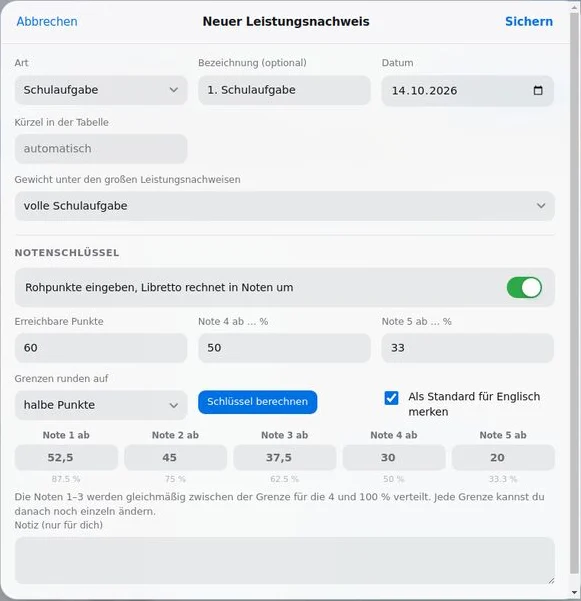Click the Kürzel in der Tabelle field
This screenshot has height=601, width=581.
pos(101,149)
